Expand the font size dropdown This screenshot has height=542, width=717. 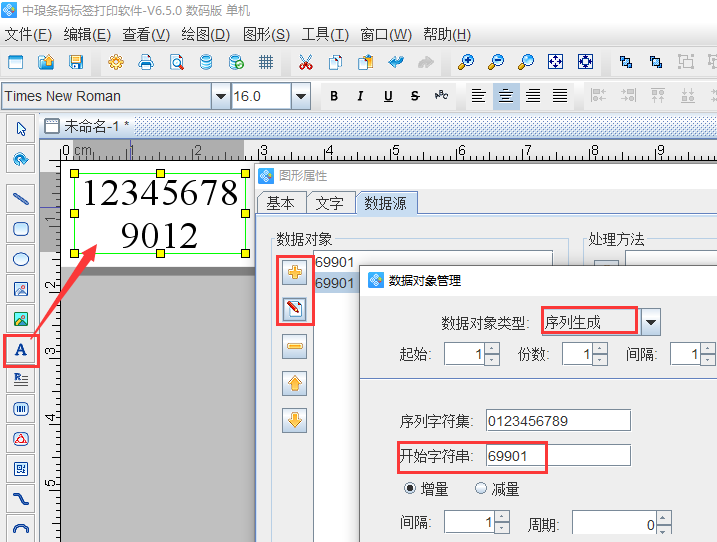[x=301, y=96]
